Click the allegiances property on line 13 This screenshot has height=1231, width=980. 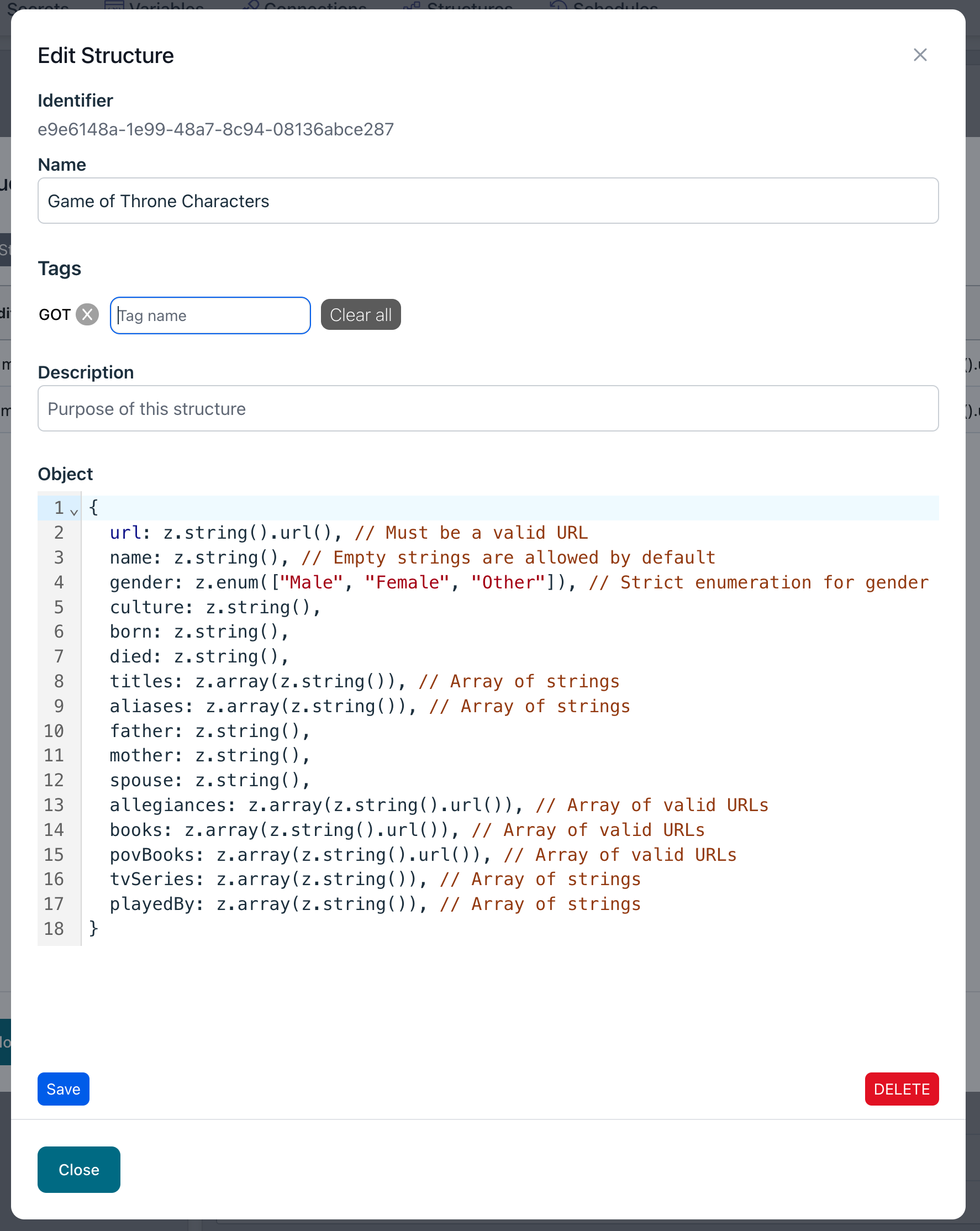click(167, 805)
